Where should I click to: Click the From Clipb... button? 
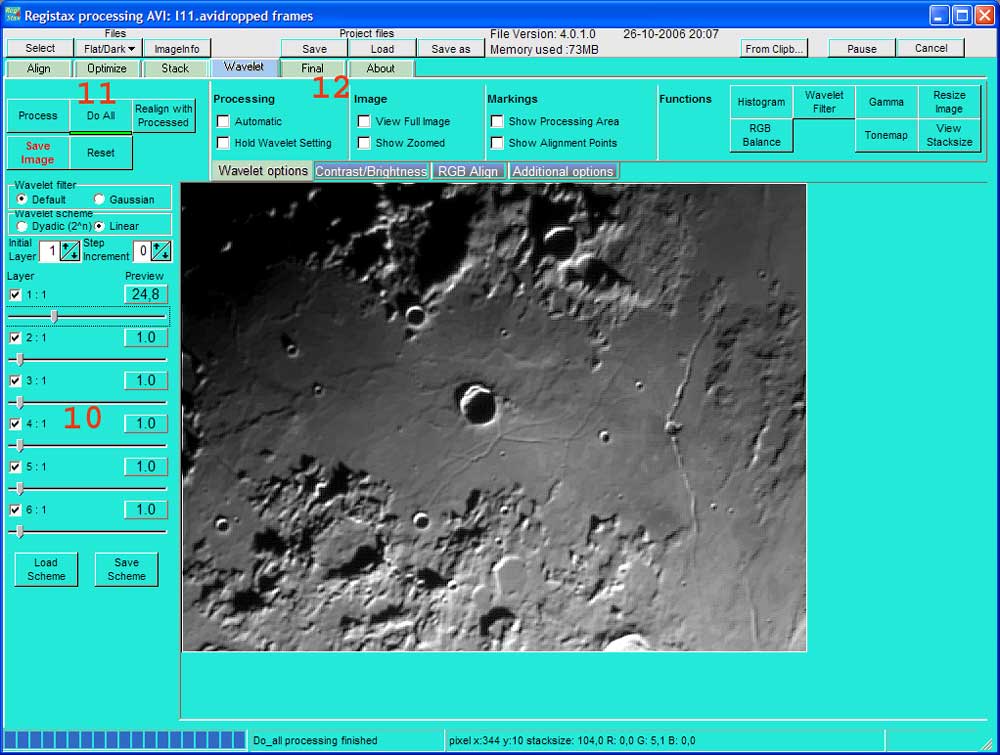tap(774, 48)
